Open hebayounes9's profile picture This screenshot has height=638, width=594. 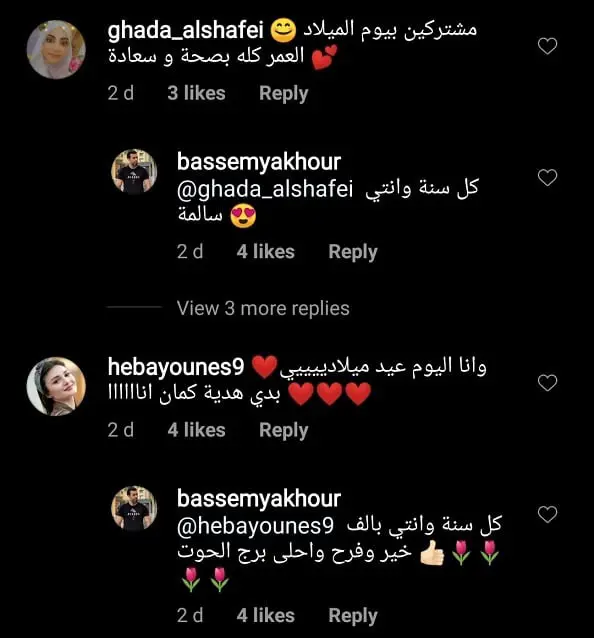[x=56, y=386]
